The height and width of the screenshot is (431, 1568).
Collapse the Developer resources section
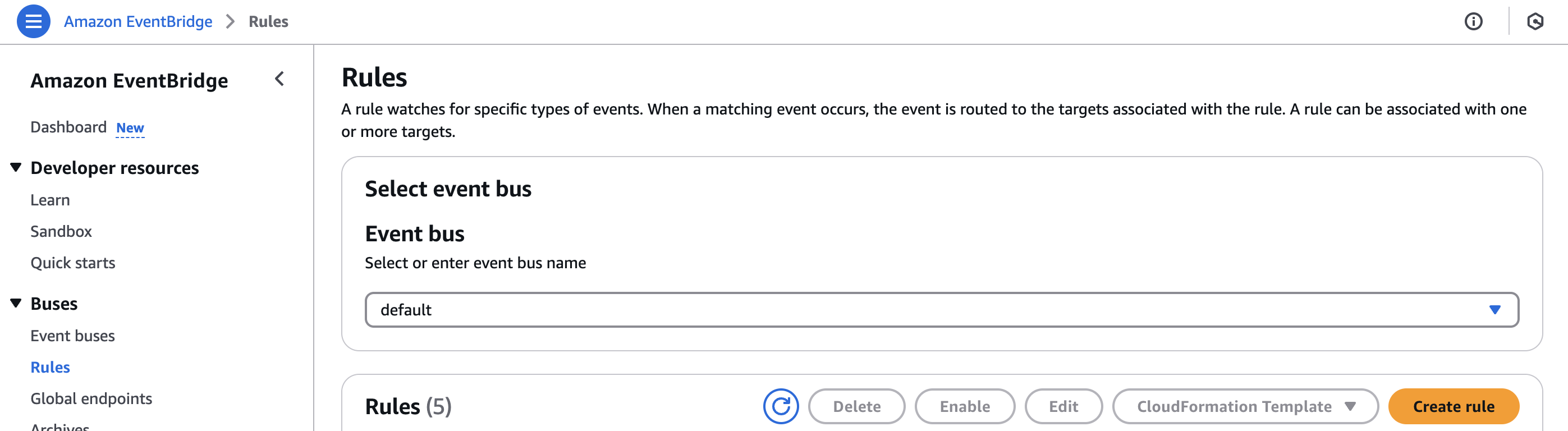(x=16, y=167)
